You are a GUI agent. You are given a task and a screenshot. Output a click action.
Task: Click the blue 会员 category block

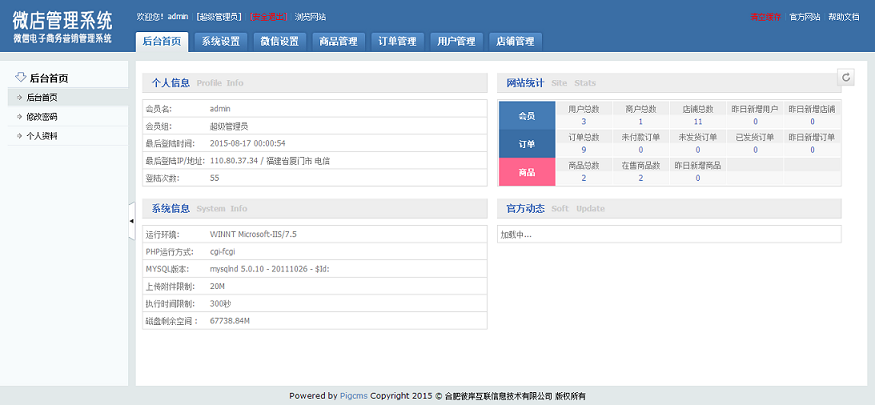(526, 116)
